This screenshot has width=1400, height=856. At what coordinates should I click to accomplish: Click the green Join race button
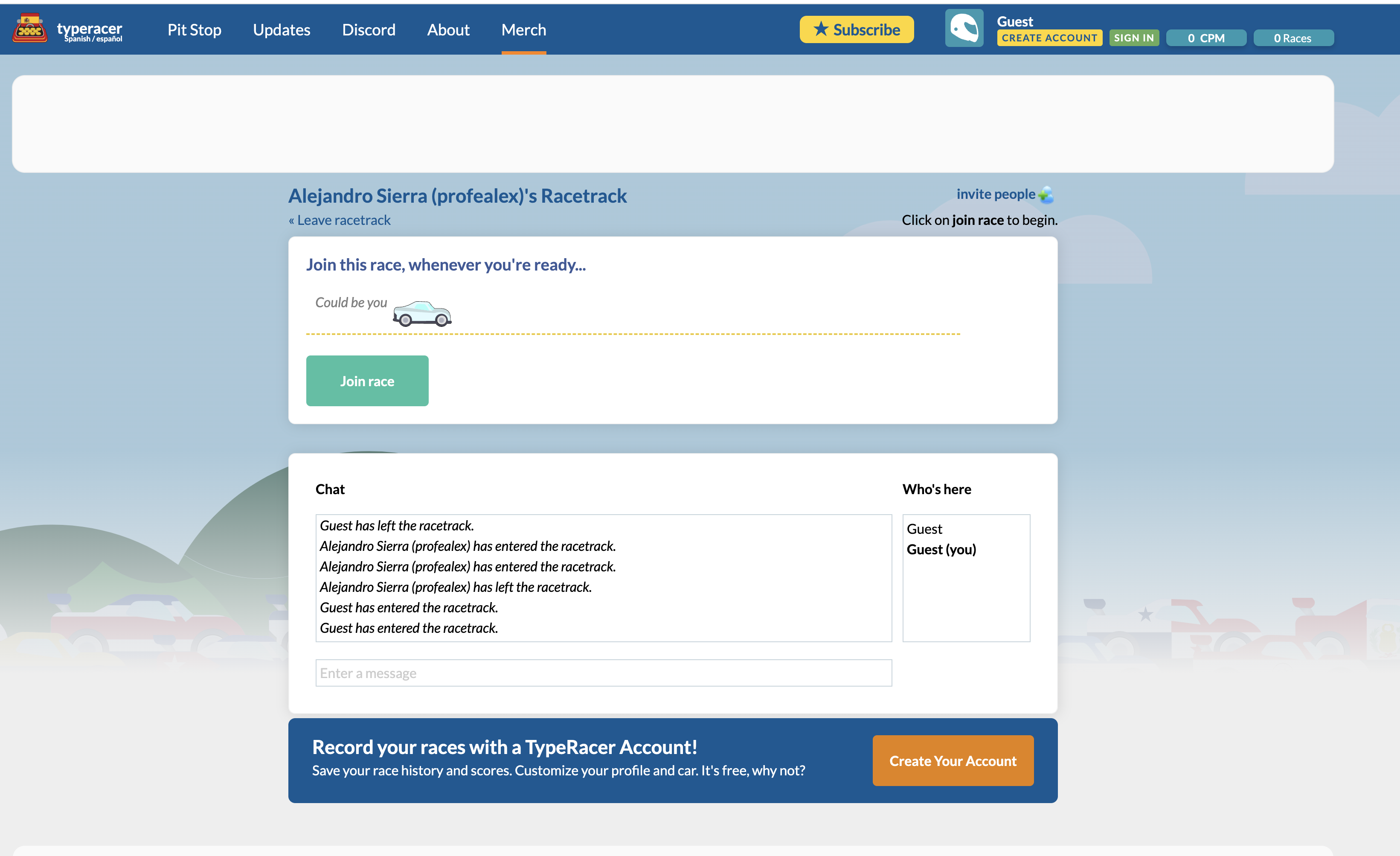[367, 381]
